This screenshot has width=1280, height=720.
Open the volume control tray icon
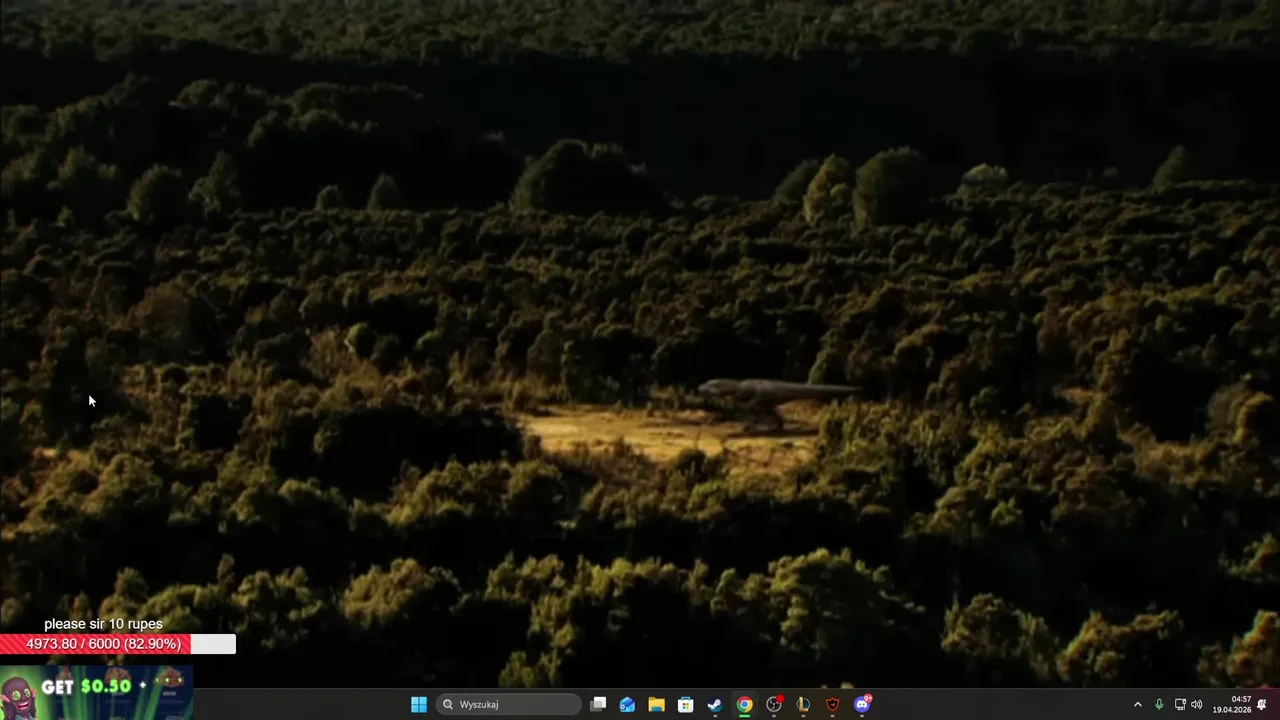coord(1196,704)
